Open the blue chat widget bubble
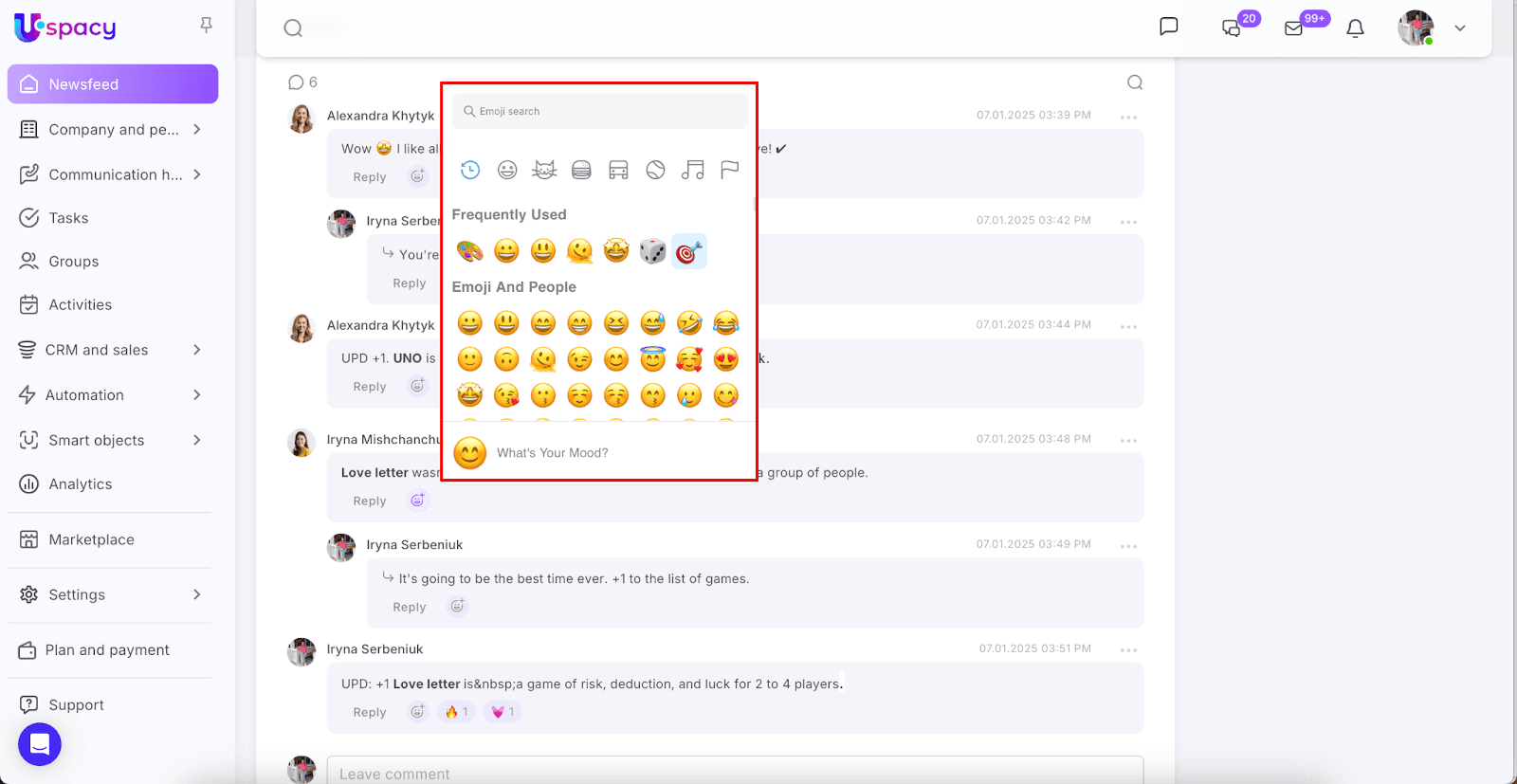Image resolution: width=1517 pixels, height=784 pixels. point(40,744)
